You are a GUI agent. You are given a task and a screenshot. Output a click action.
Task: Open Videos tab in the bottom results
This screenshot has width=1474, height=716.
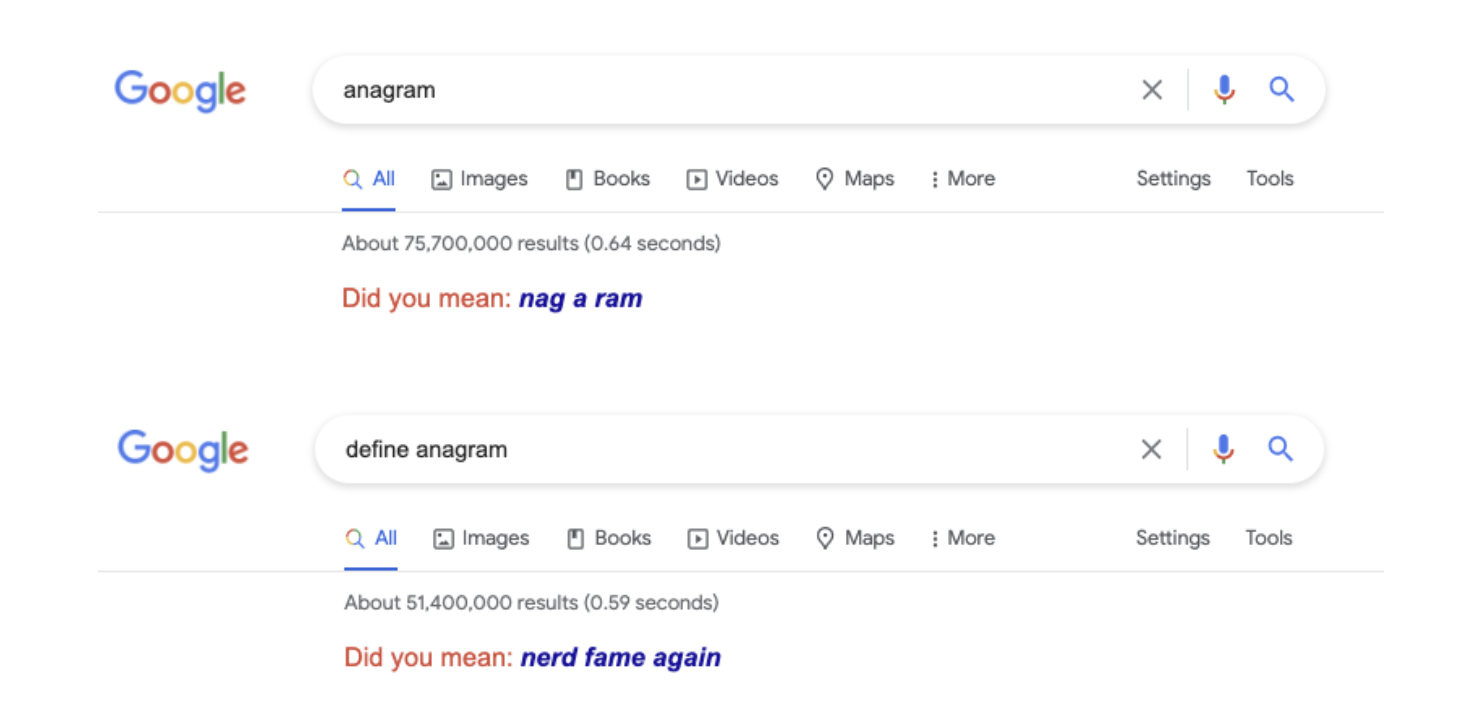click(733, 538)
